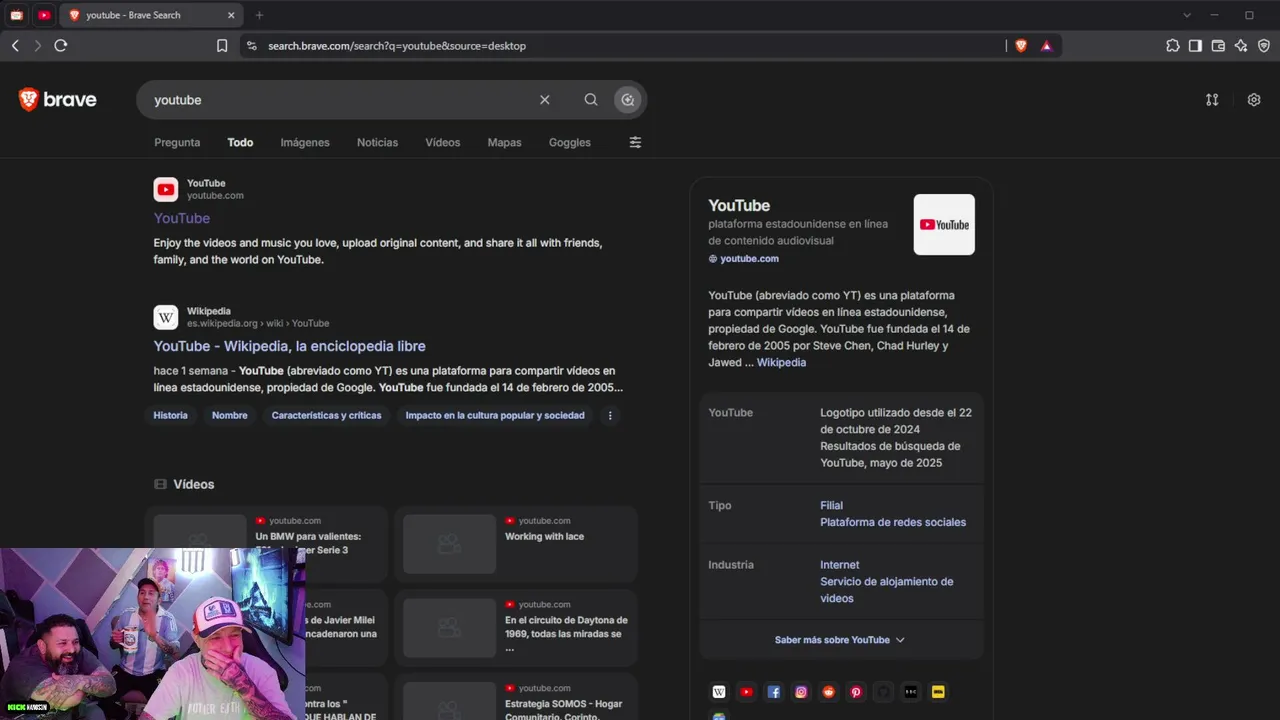Open the search filters slider icon
Image resolution: width=1280 pixels, height=720 pixels.
point(635,142)
